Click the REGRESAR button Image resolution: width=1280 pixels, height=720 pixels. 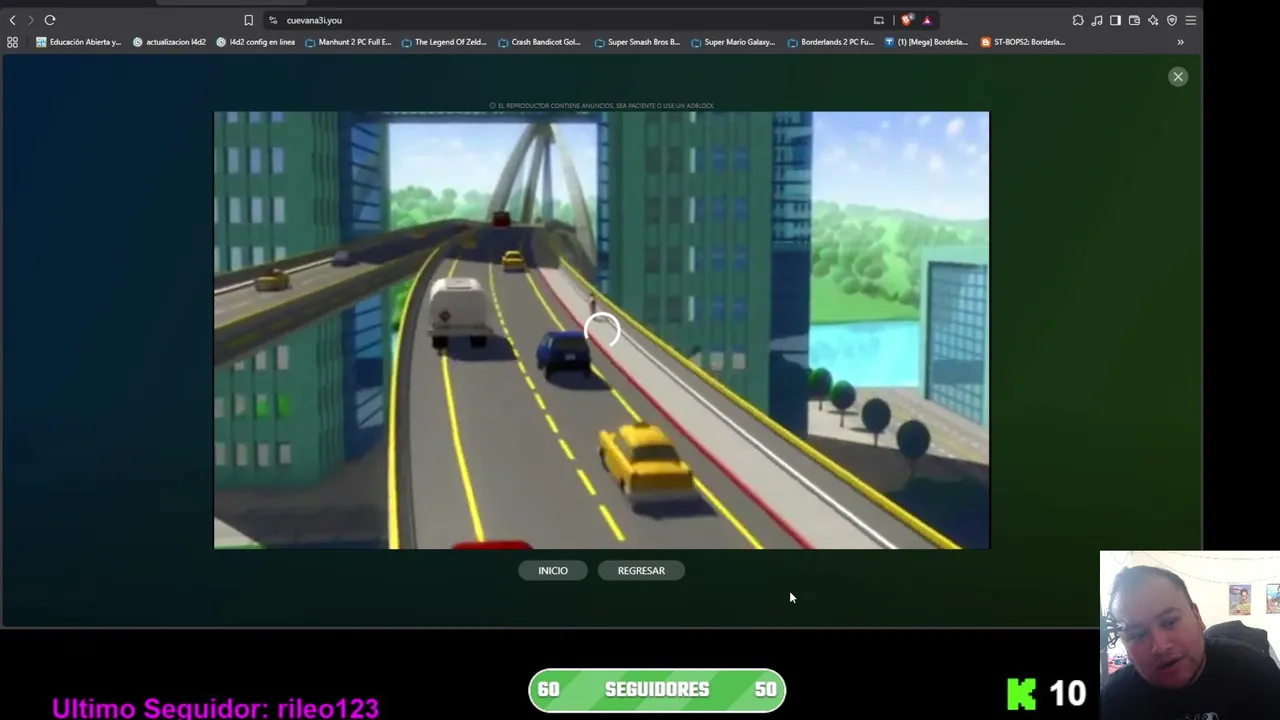pos(641,571)
